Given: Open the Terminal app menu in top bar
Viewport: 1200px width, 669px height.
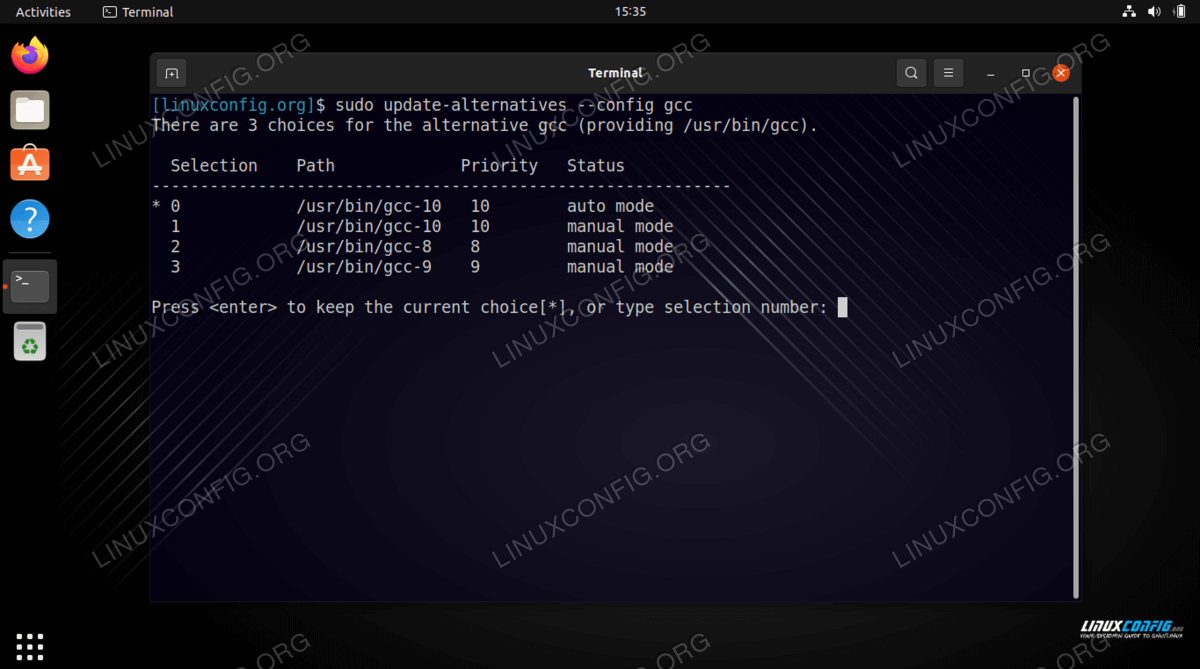Looking at the screenshot, I should tap(138, 12).
